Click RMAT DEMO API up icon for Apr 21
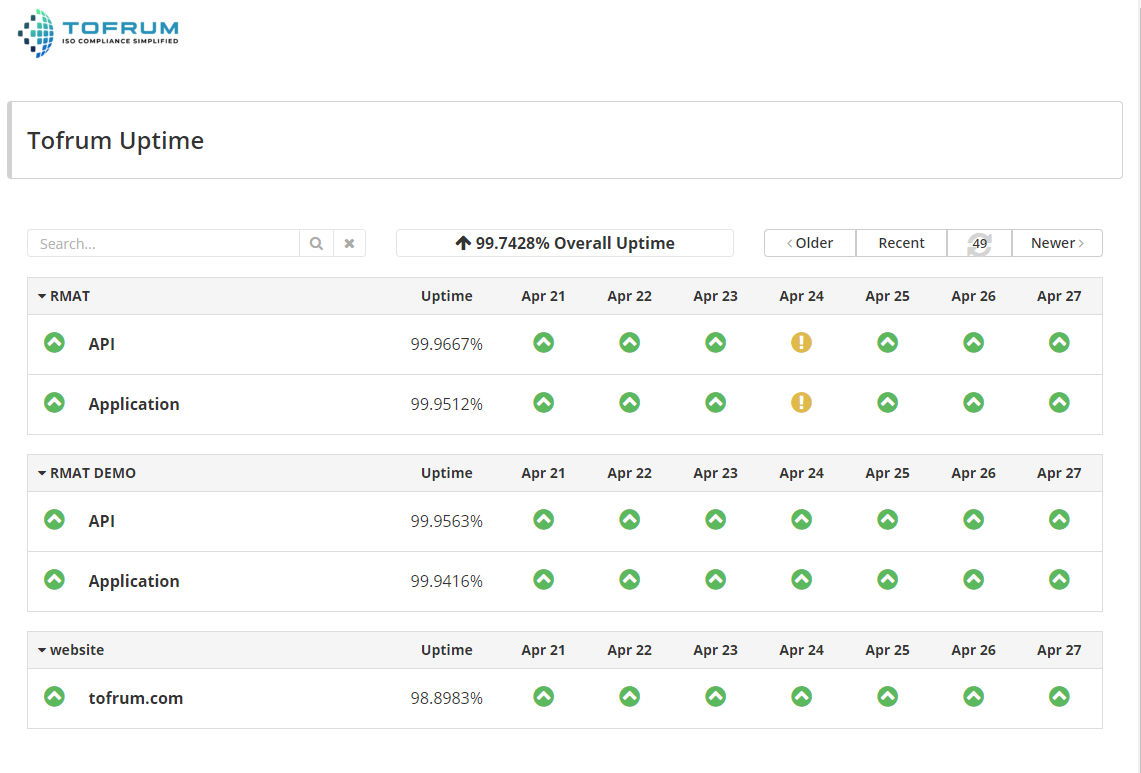 coord(543,520)
